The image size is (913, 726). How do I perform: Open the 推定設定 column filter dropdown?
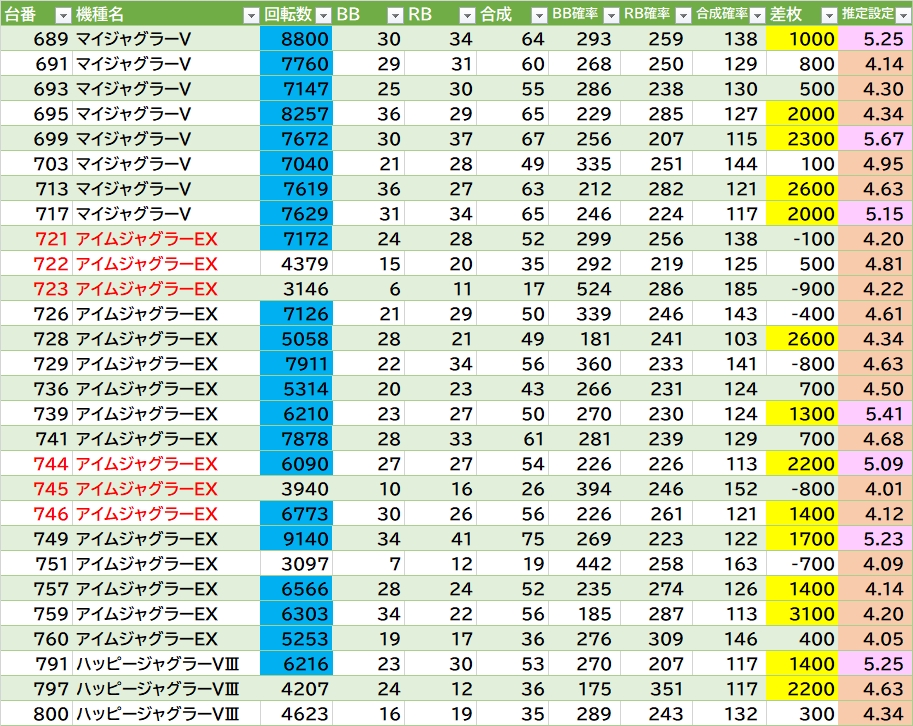903,16
